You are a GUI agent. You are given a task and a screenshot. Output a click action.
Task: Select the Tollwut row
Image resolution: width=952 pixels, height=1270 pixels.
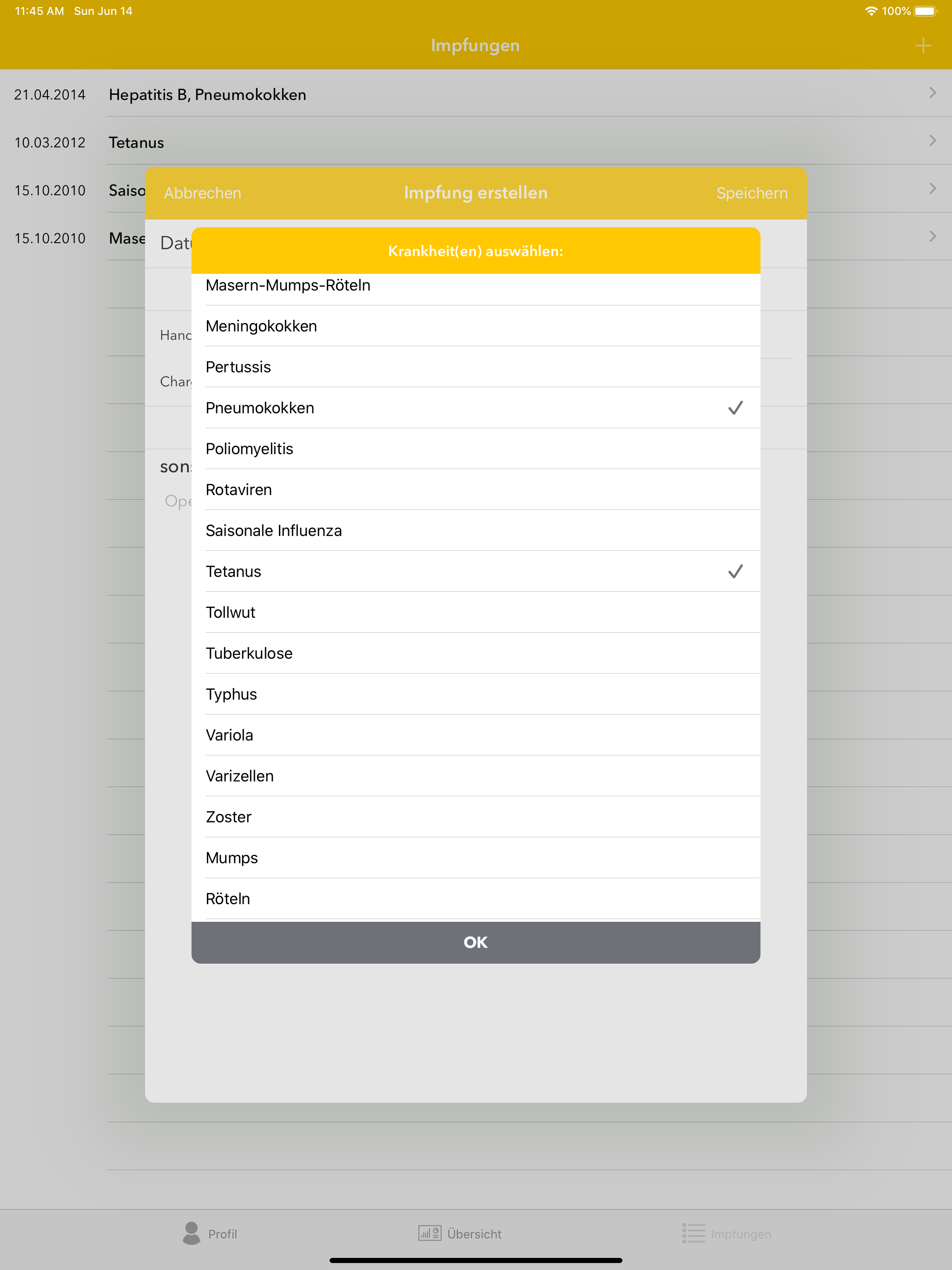[x=230, y=612]
